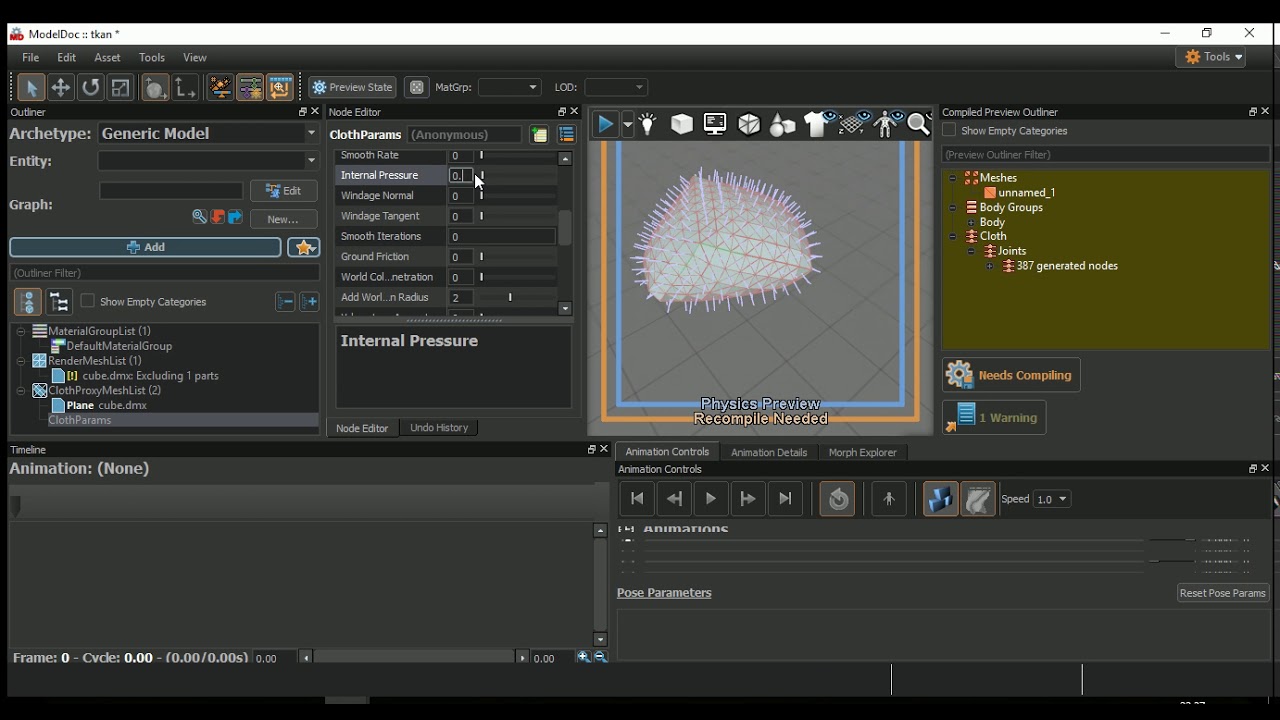Click the magnifier icon in viewport toolbar

pos(919,124)
